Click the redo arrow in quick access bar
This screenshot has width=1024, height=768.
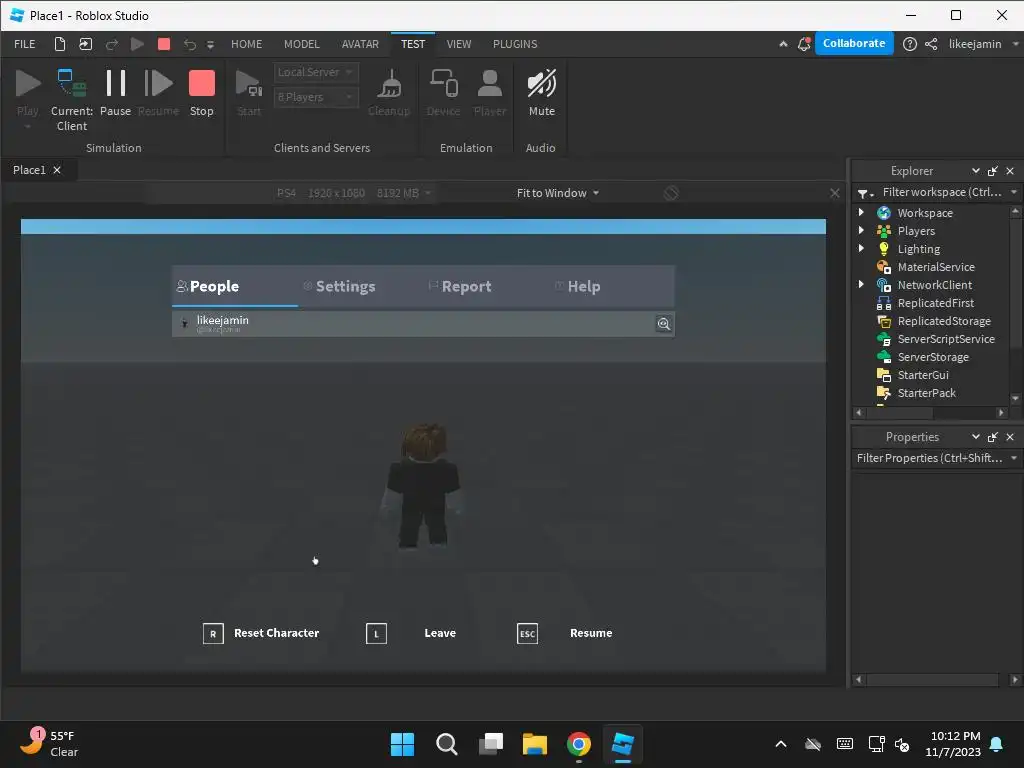click(112, 44)
